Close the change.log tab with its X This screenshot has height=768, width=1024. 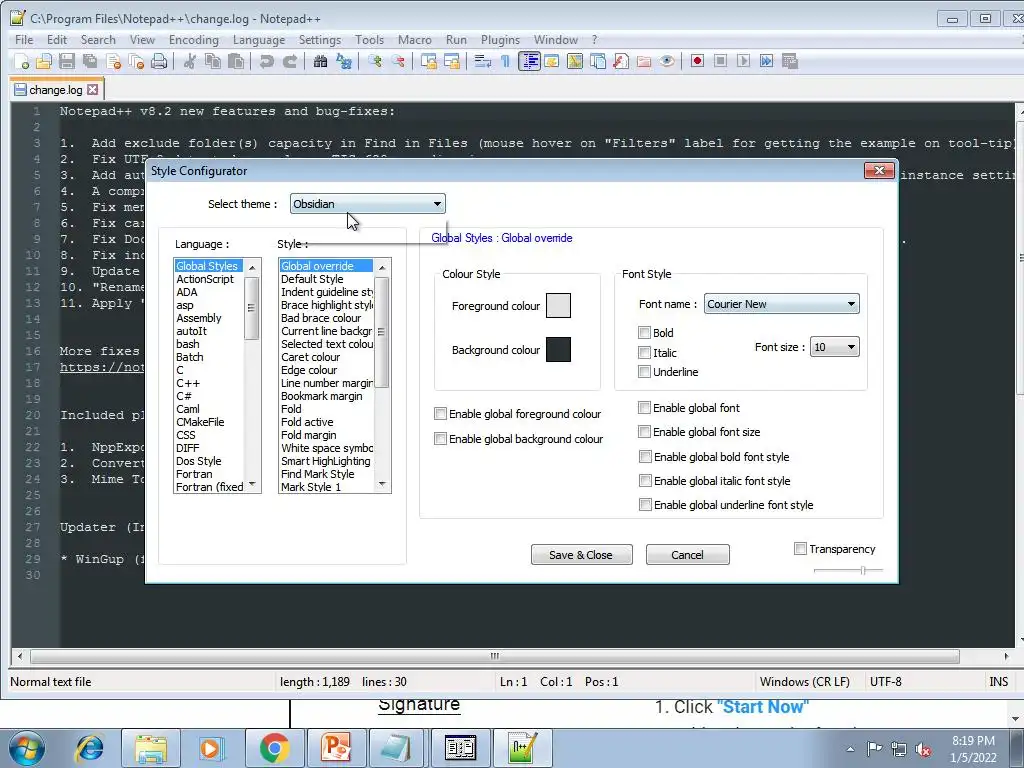click(93, 89)
